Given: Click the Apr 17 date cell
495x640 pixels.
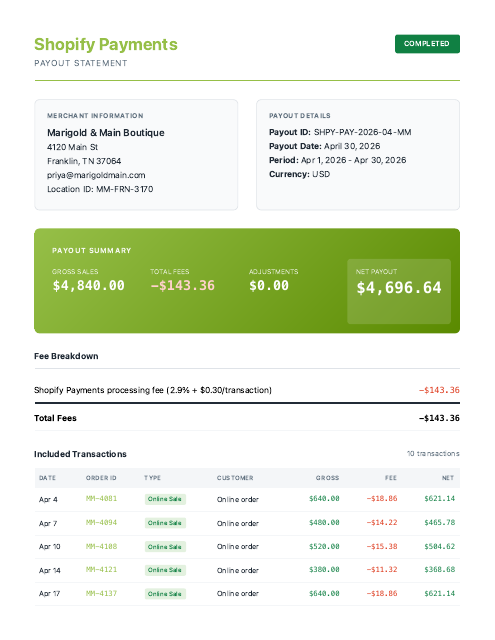Looking at the screenshot, I should coord(49,593).
